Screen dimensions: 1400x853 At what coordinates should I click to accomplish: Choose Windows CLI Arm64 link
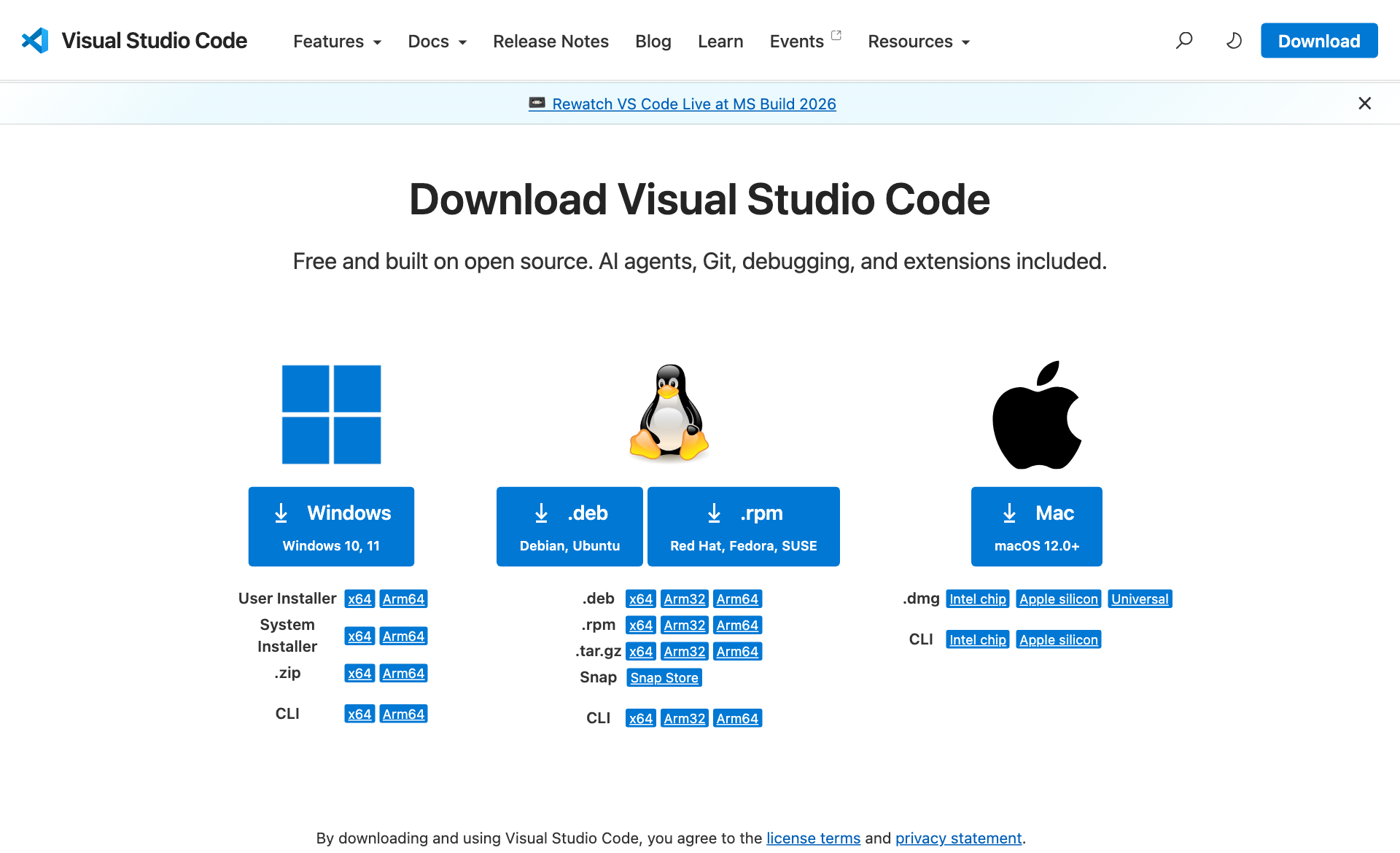pyautogui.click(x=403, y=714)
